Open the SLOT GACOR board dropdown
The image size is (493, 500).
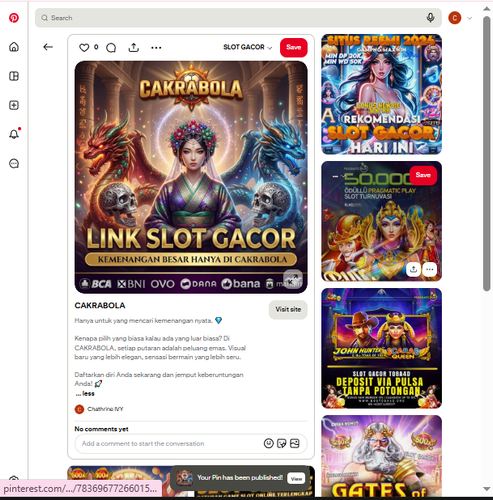pos(247,47)
